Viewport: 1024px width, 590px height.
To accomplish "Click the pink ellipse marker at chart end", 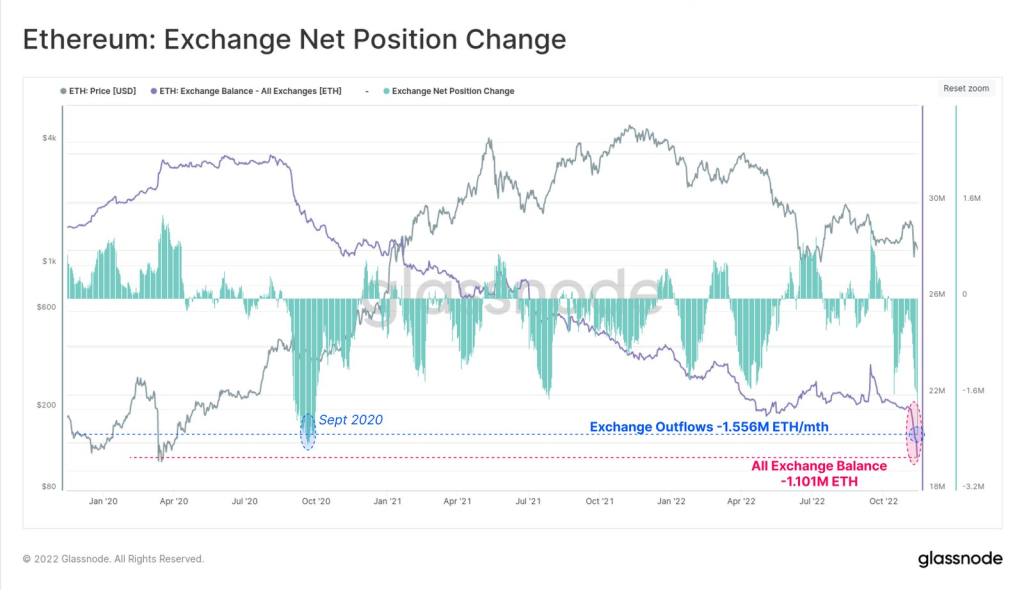I will (x=914, y=433).
